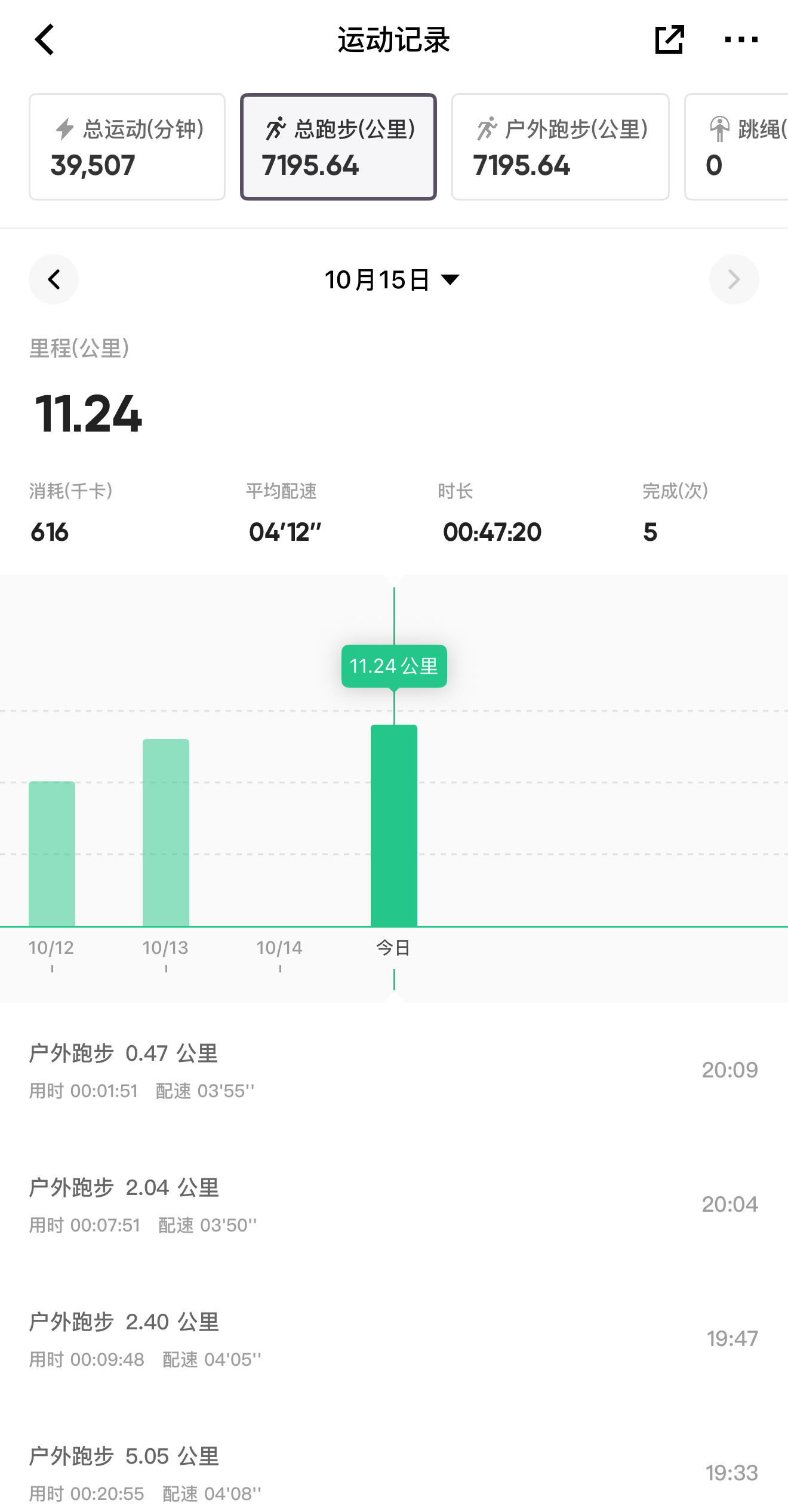
Task: Select the 总跑步(公里) tab
Action: click(x=338, y=147)
